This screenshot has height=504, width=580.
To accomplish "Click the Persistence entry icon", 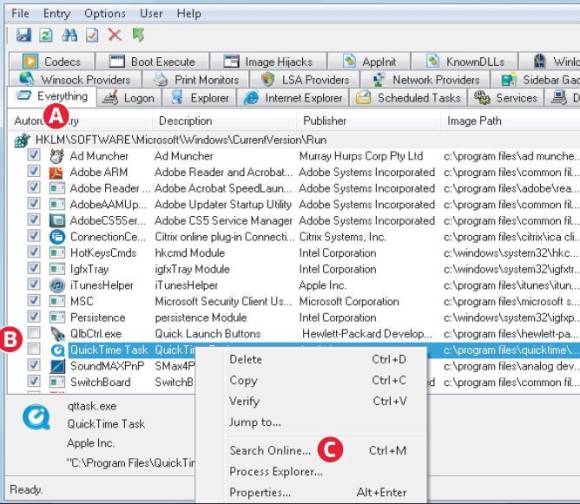I will pos(57,318).
